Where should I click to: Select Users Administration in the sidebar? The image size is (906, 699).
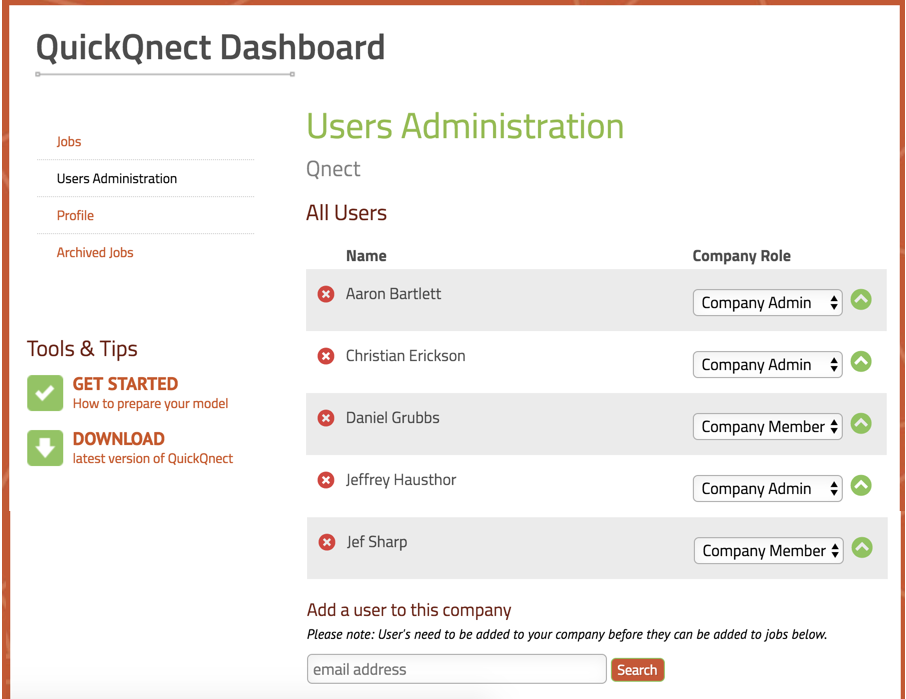117,179
